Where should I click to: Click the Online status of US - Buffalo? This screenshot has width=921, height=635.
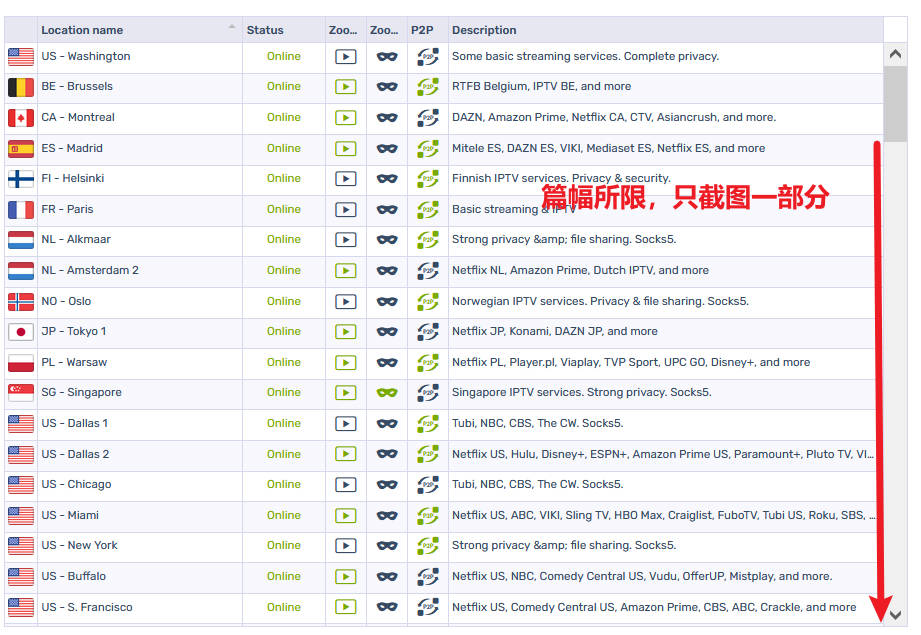(284, 576)
